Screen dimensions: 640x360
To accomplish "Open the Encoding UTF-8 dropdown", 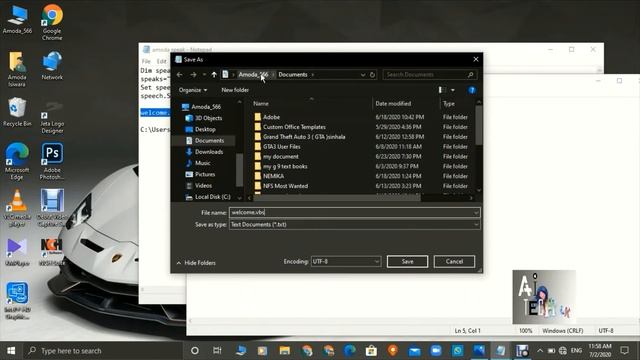I will [346, 262].
